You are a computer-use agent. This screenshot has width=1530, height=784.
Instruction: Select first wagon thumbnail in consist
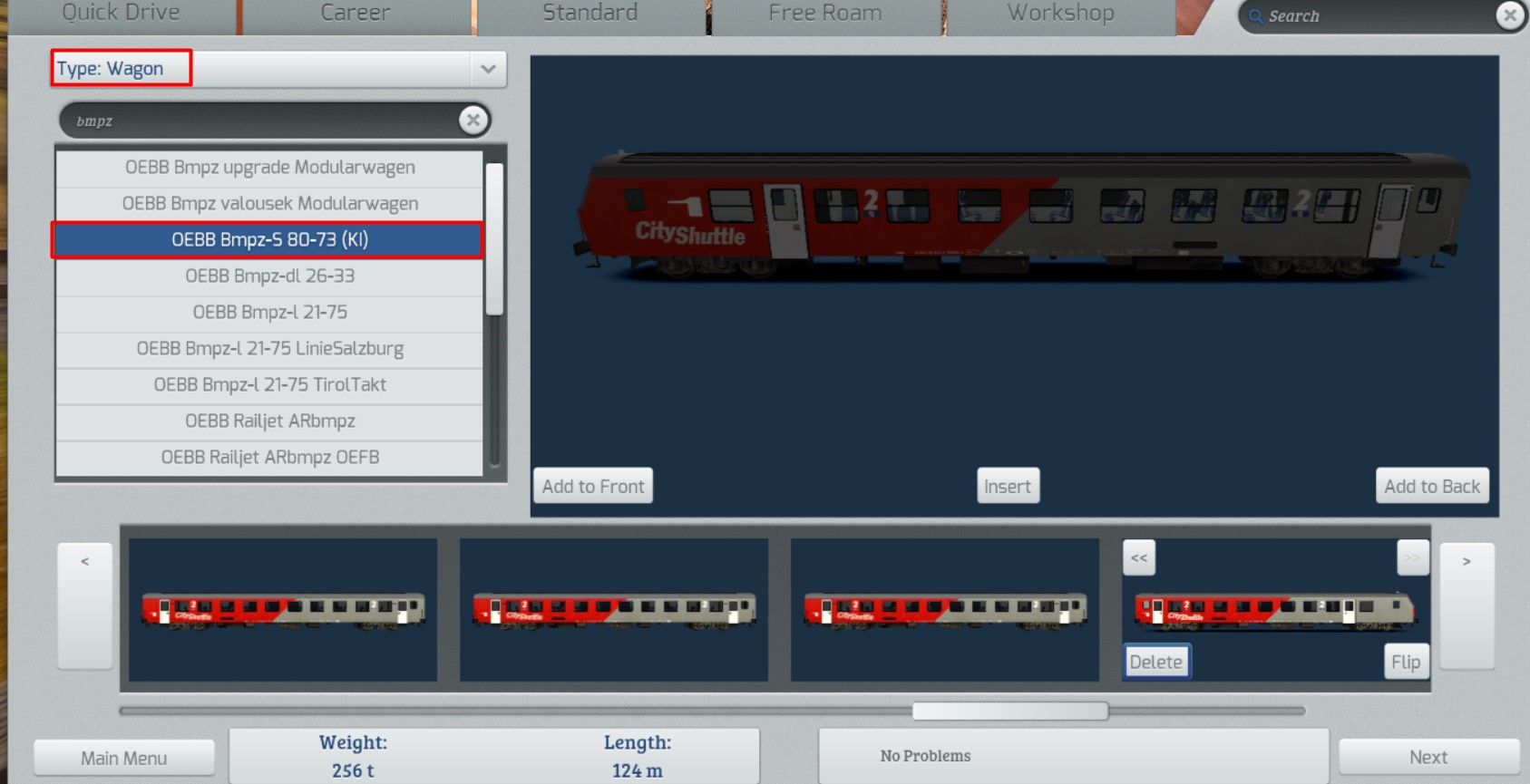[x=283, y=610]
